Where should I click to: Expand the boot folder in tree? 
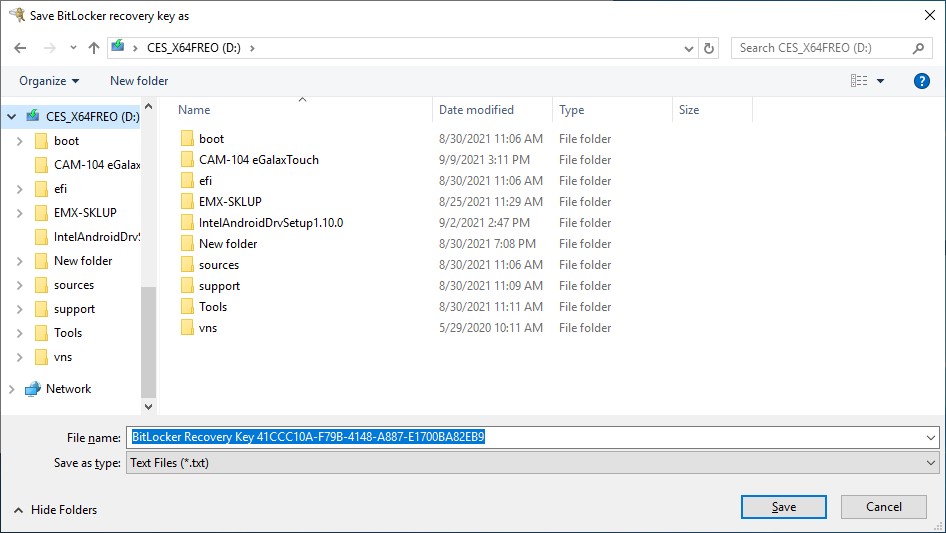[x=20, y=141]
